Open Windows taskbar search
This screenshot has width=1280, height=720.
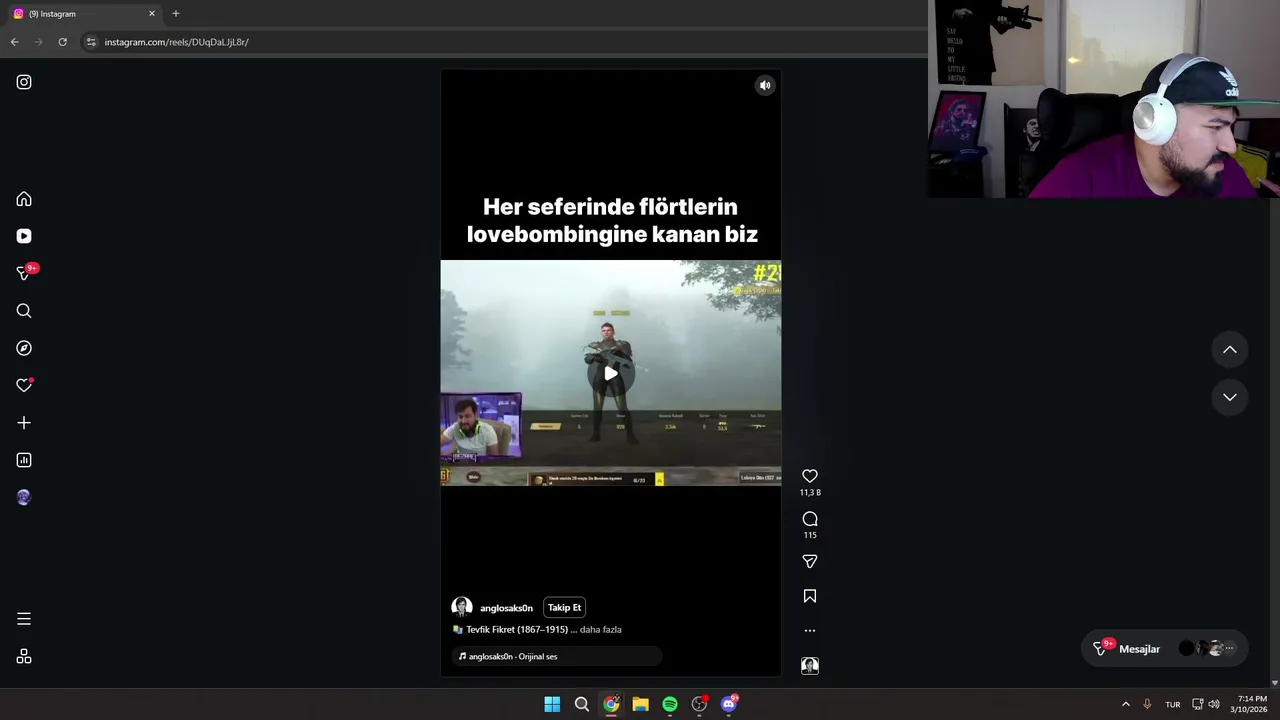click(x=581, y=705)
